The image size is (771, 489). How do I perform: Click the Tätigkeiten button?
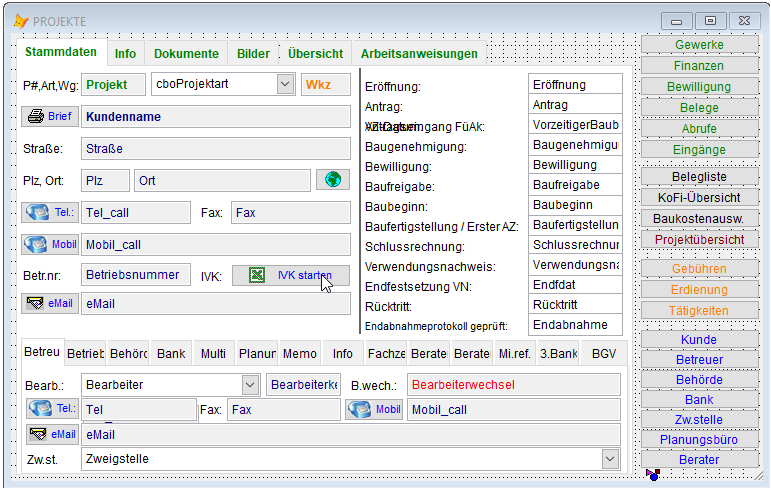click(x=699, y=311)
